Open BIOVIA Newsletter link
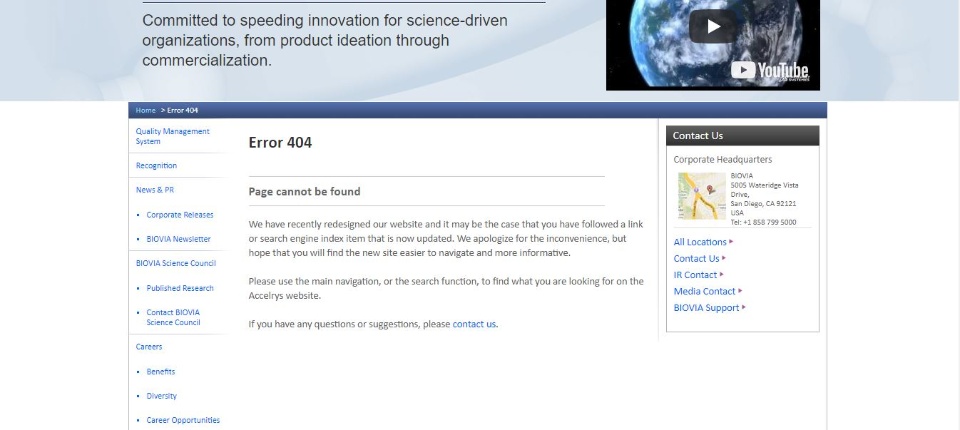The width and height of the screenshot is (960, 430). (178, 239)
